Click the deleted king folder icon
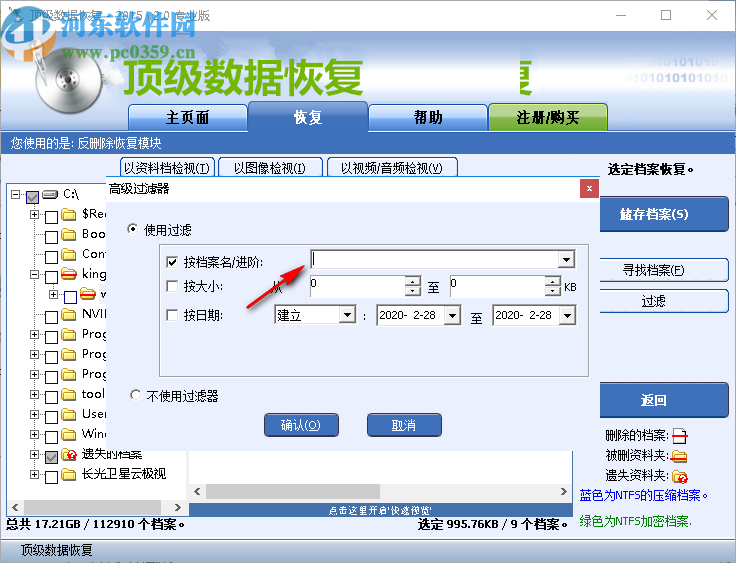The height and width of the screenshot is (563, 736). coord(69,274)
